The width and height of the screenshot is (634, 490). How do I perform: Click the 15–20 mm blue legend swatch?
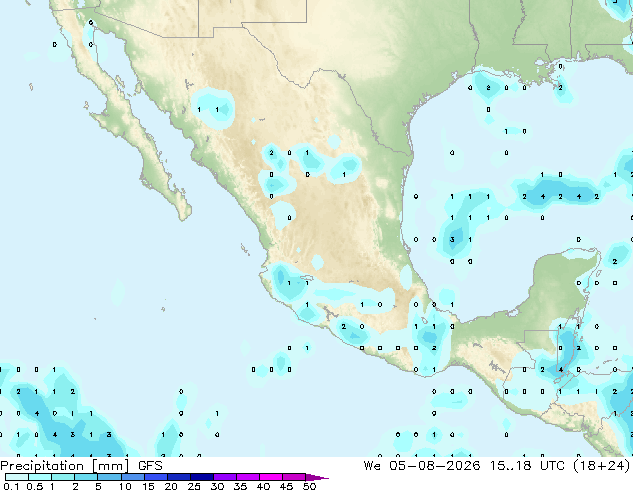click(x=156, y=477)
